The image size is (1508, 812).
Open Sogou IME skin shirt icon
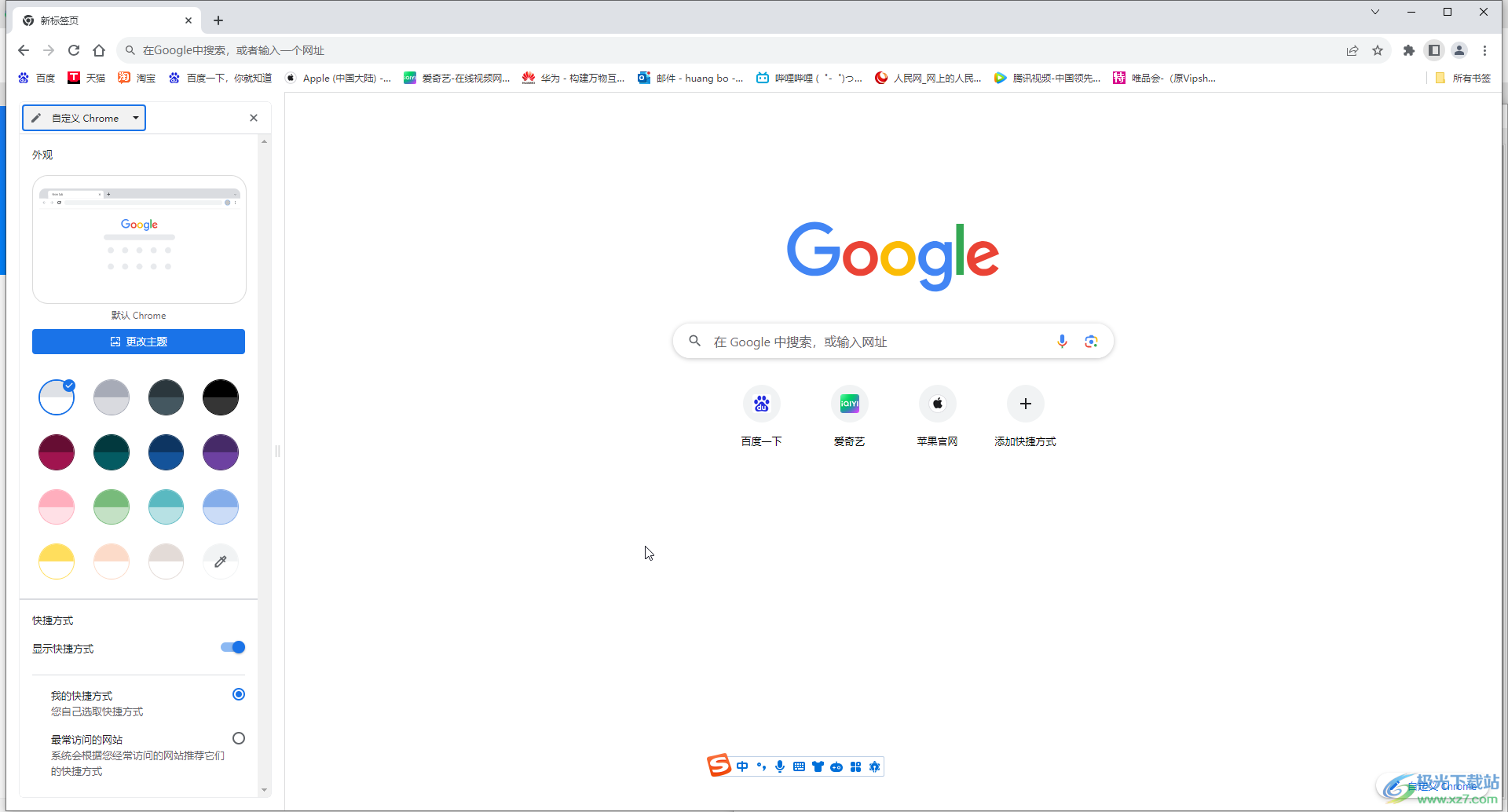(818, 766)
